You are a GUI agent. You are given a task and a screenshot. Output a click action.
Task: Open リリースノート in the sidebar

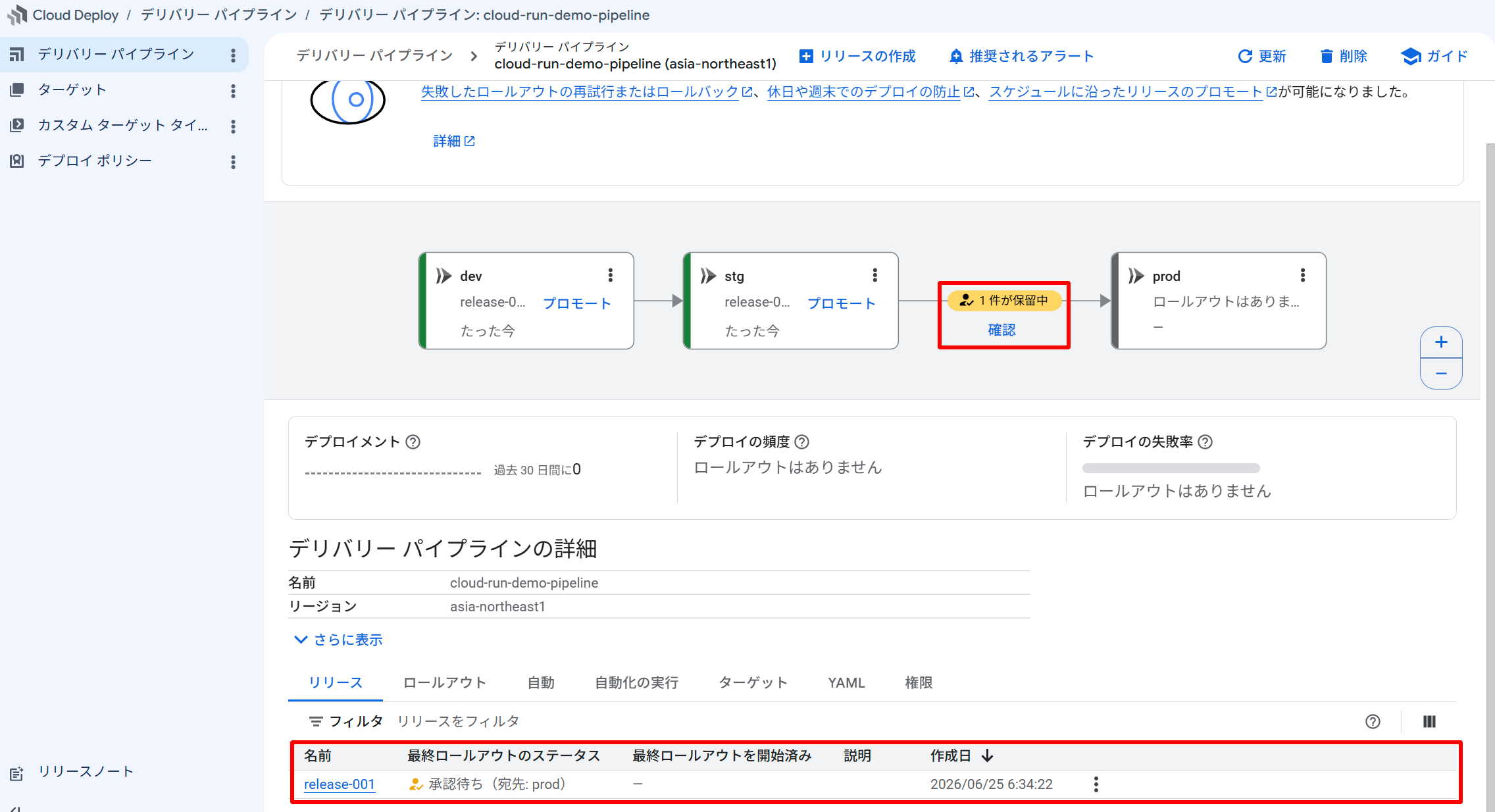coord(86,771)
